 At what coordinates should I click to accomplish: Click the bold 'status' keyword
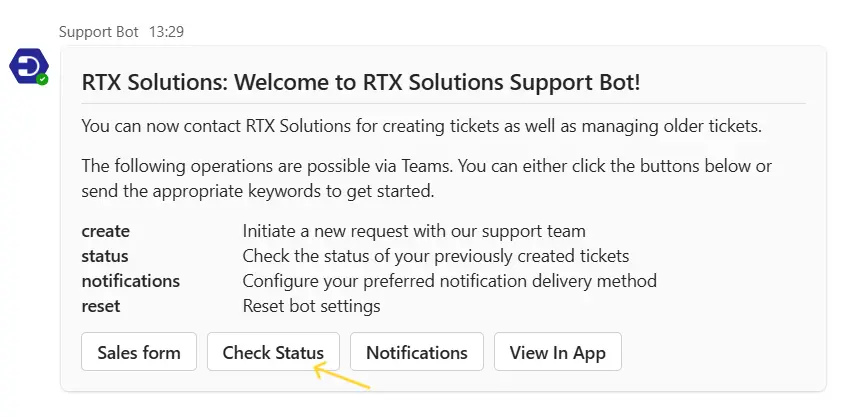tap(105, 256)
